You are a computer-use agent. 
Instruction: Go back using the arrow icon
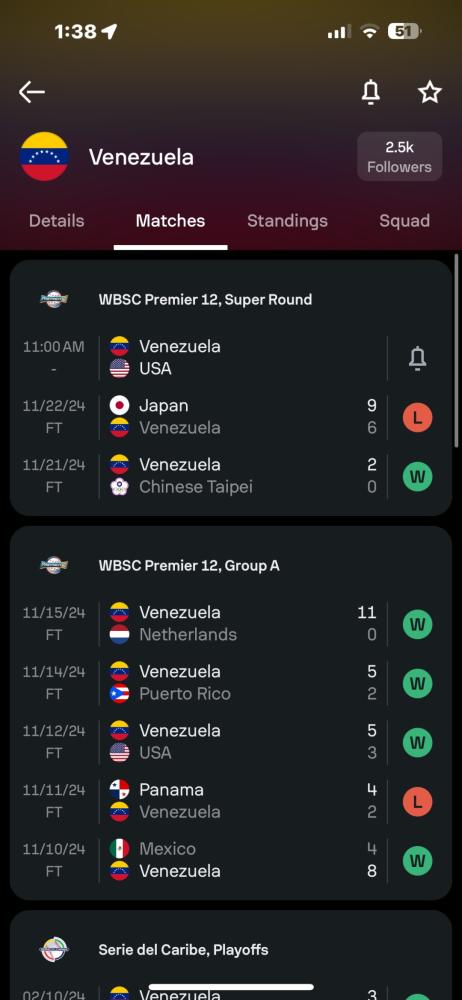[31, 92]
